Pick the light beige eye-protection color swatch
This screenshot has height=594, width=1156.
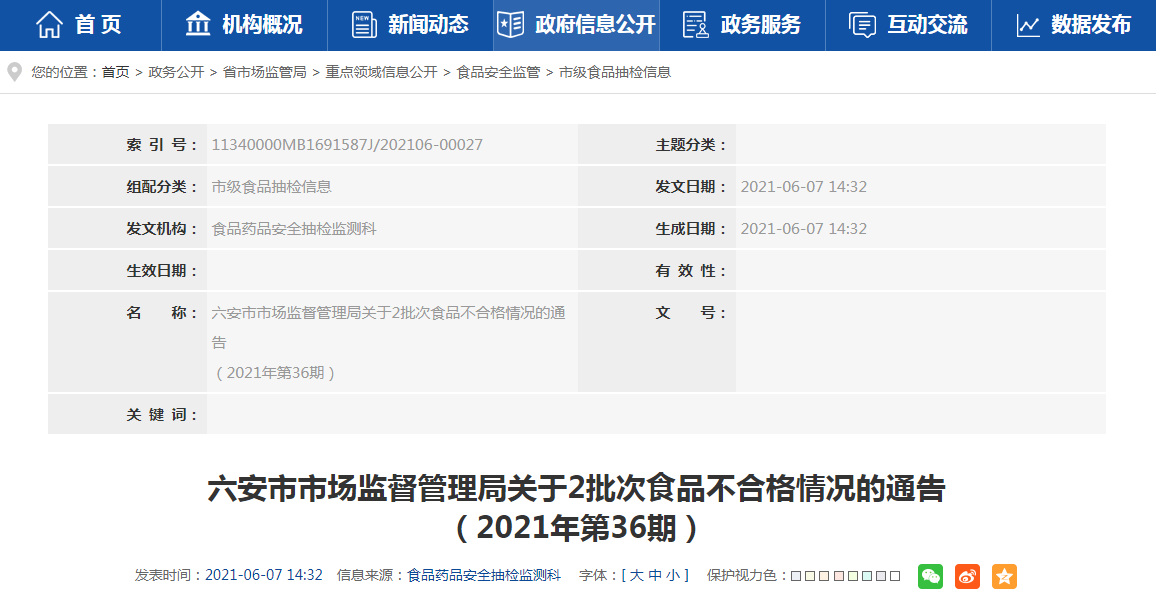click(824, 576)
